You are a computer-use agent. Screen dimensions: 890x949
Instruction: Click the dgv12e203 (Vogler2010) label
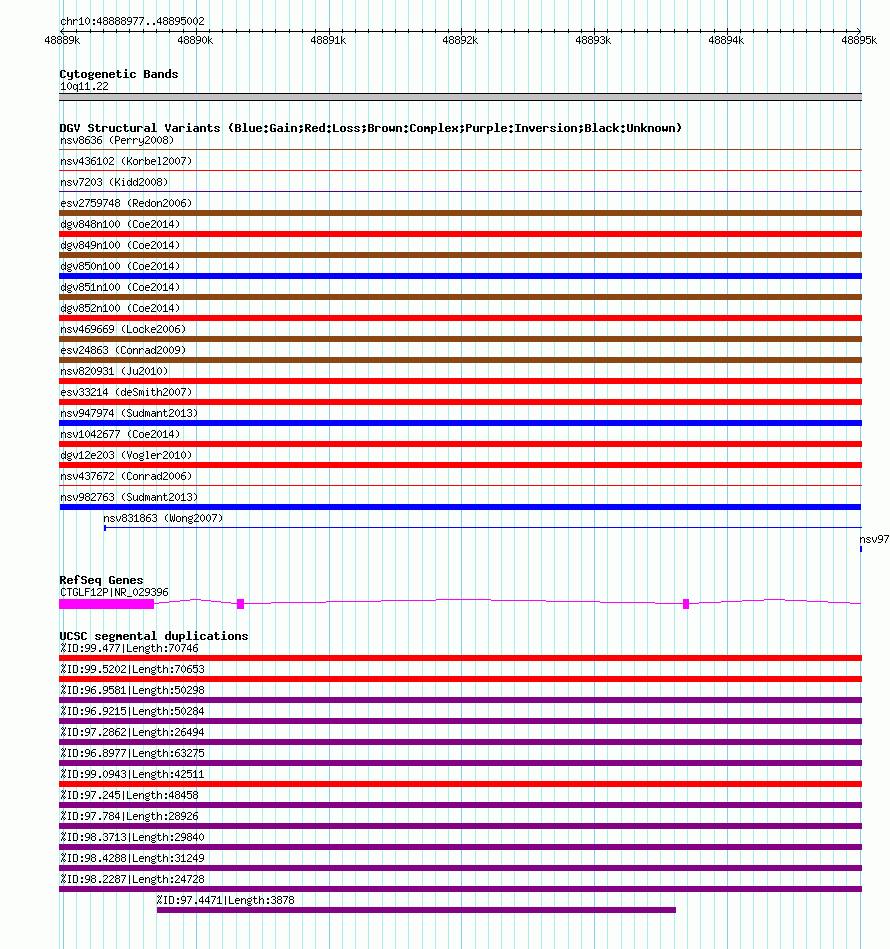click(126, 455)
